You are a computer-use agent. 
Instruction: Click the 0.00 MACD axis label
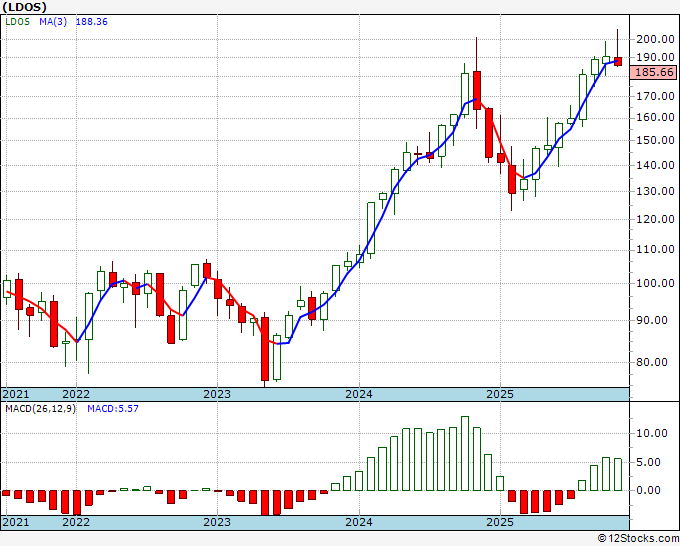tap(649, 490)
